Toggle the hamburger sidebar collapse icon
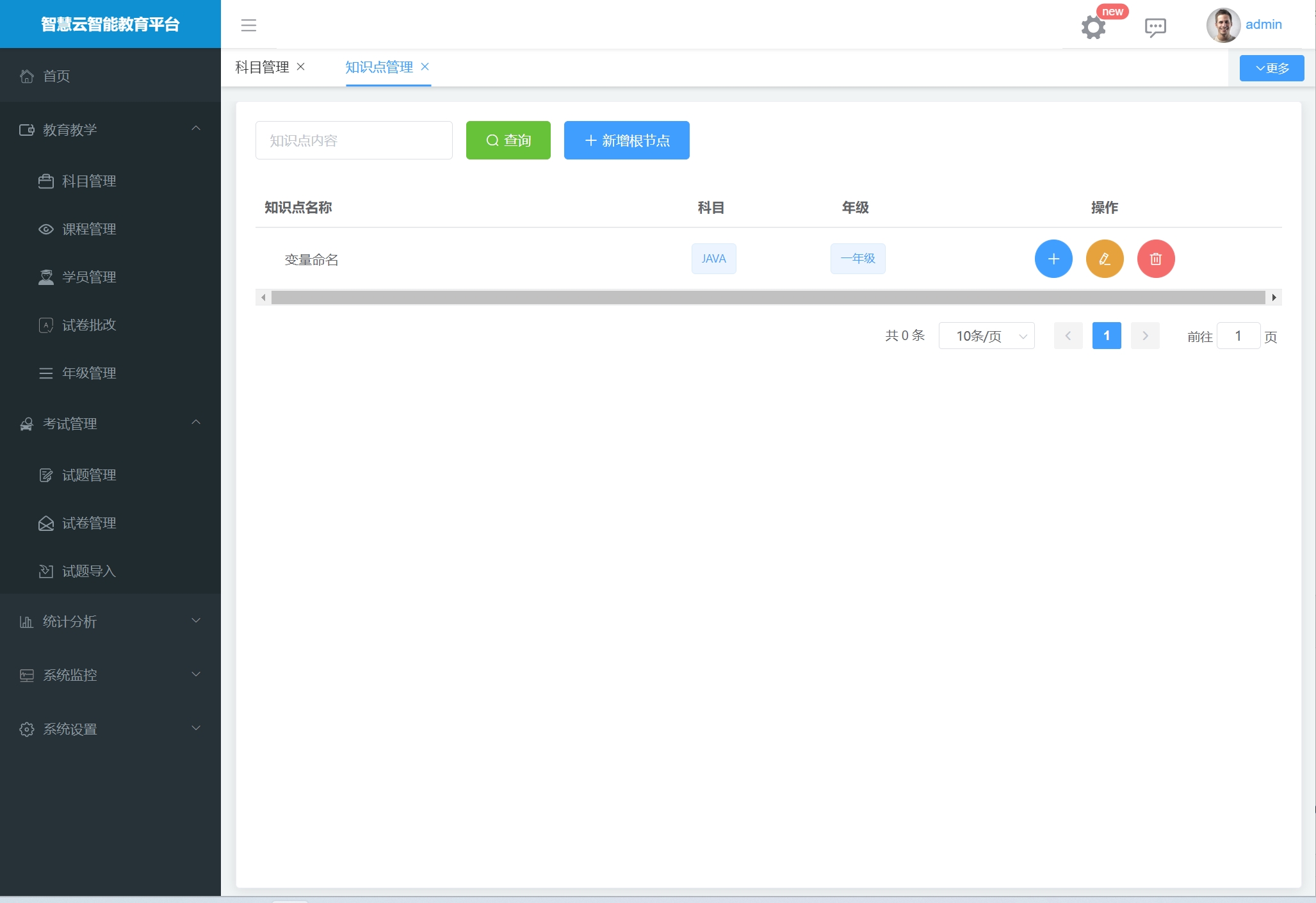The height and width of the screenshot is (903, 1316). point(248,25)
